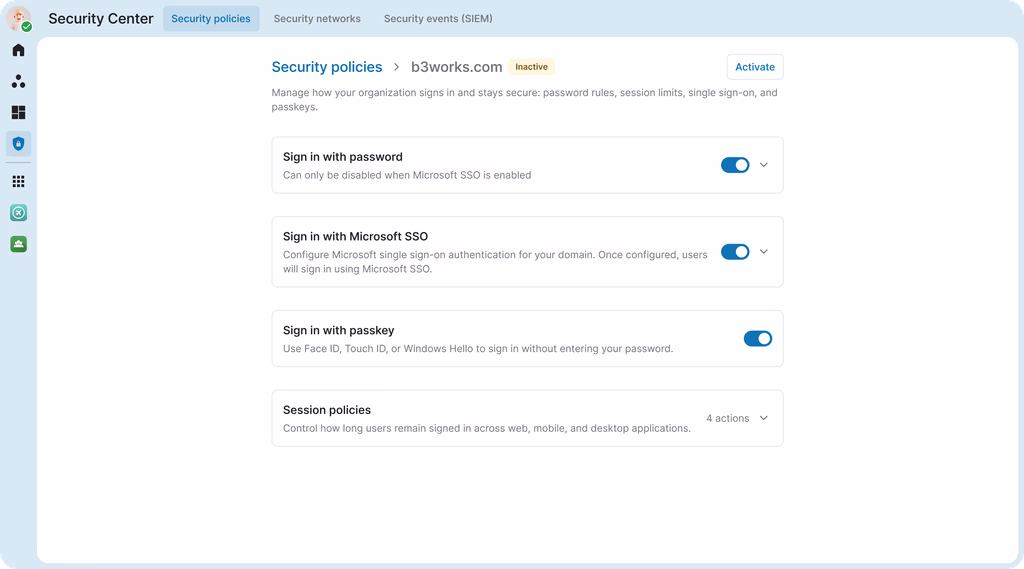The image size is (1024, 569).
Task: Expand the Microsoft SSO section chevron
Action: point(763,252)
